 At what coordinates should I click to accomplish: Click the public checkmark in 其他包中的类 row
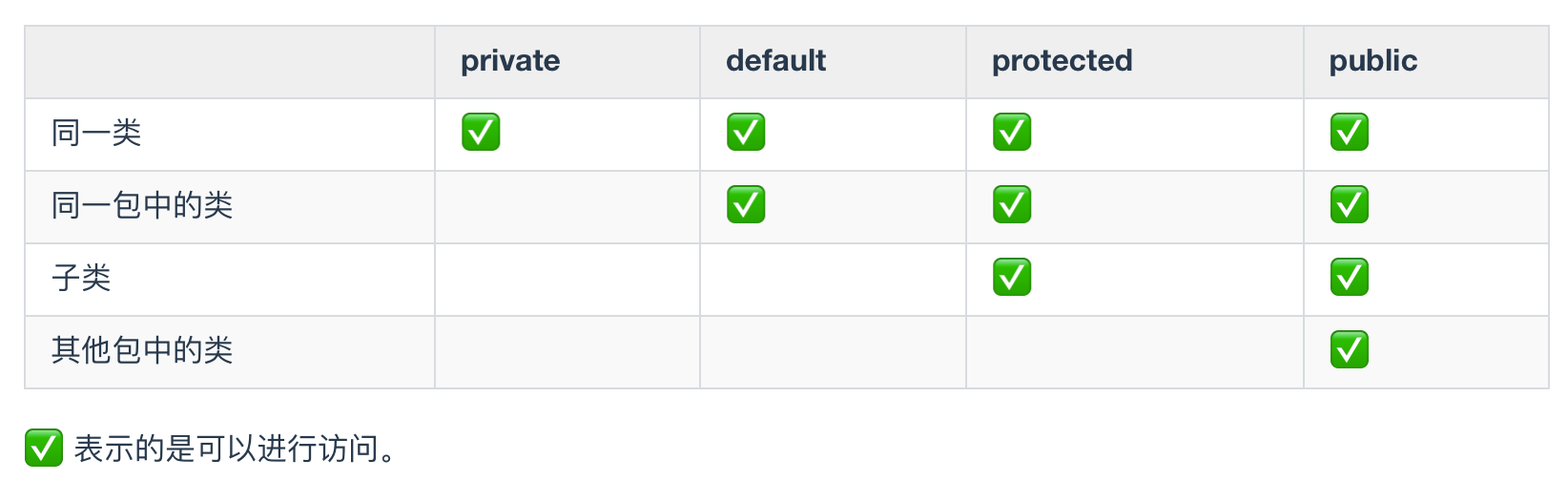coord(1350,350)
